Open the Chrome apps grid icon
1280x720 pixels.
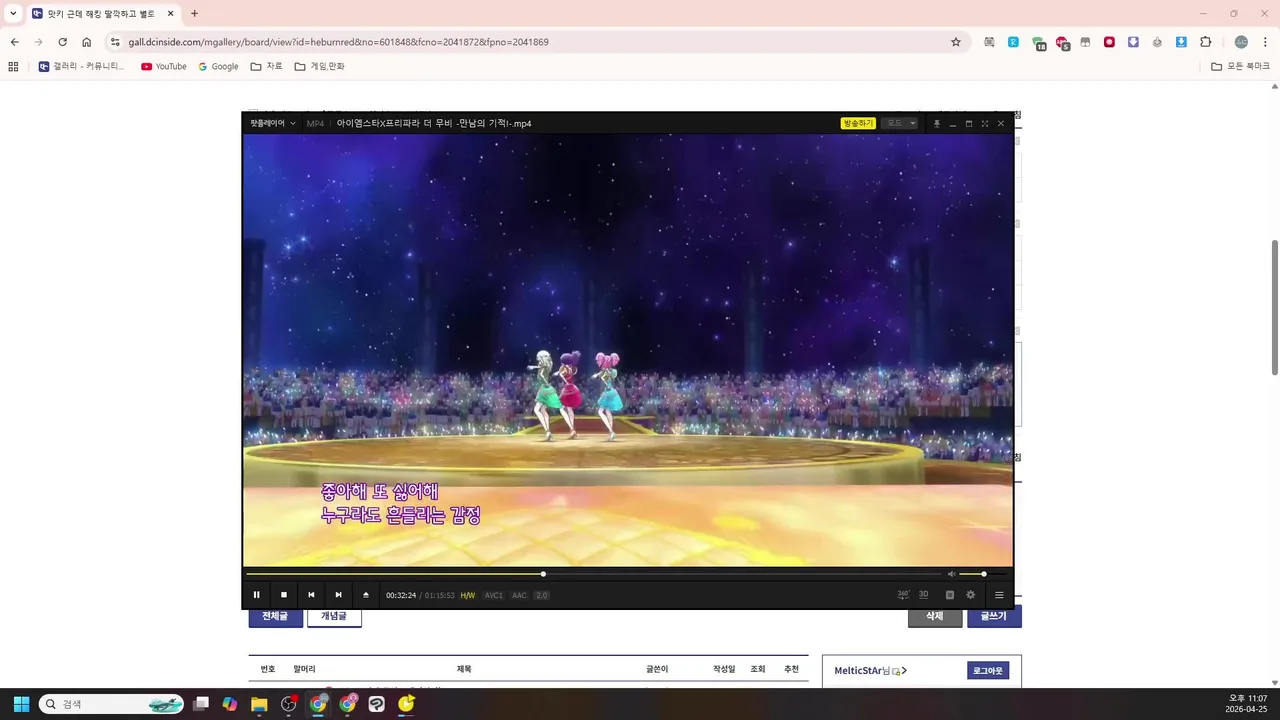click(13, 66)
